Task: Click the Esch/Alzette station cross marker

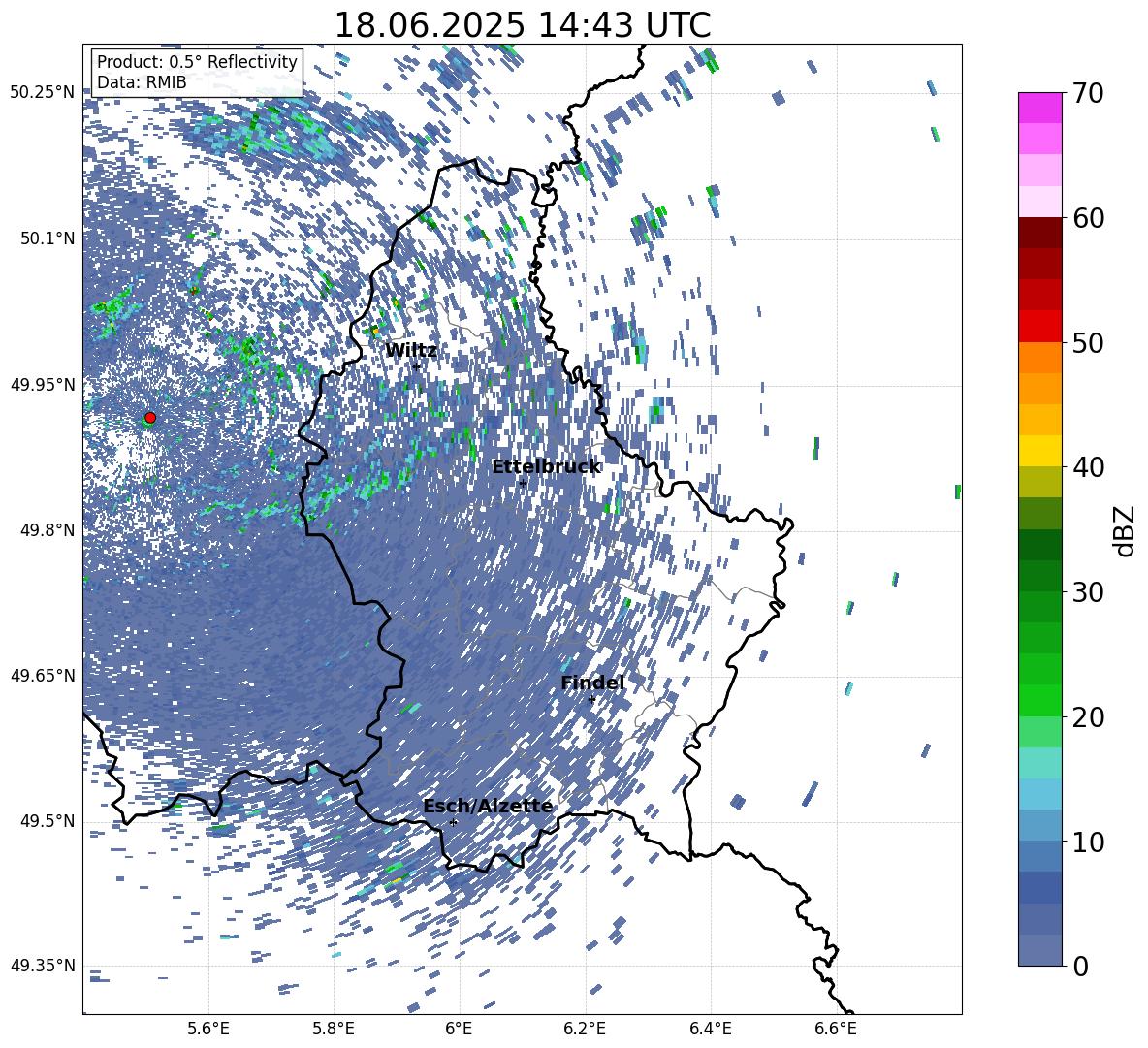Action: click(453, 822)
